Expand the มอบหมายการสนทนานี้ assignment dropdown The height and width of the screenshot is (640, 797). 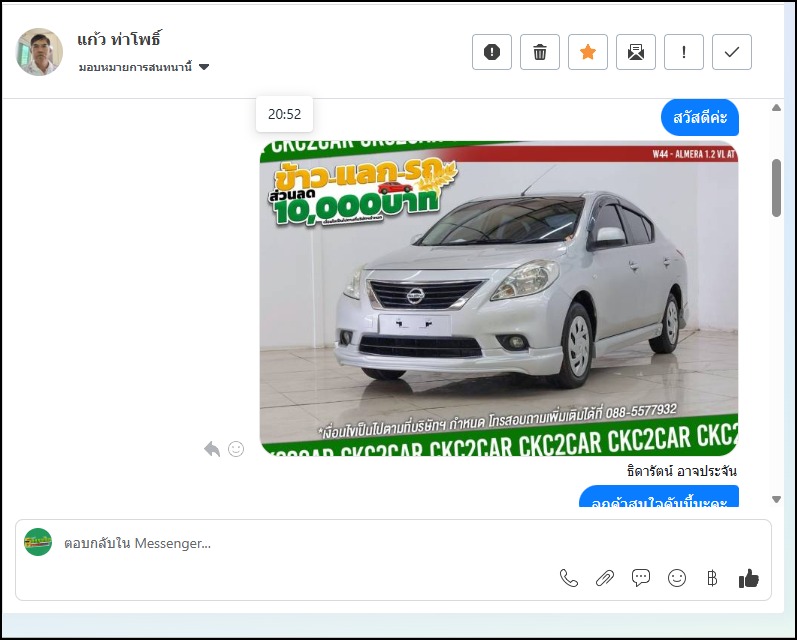click(144, 67)
